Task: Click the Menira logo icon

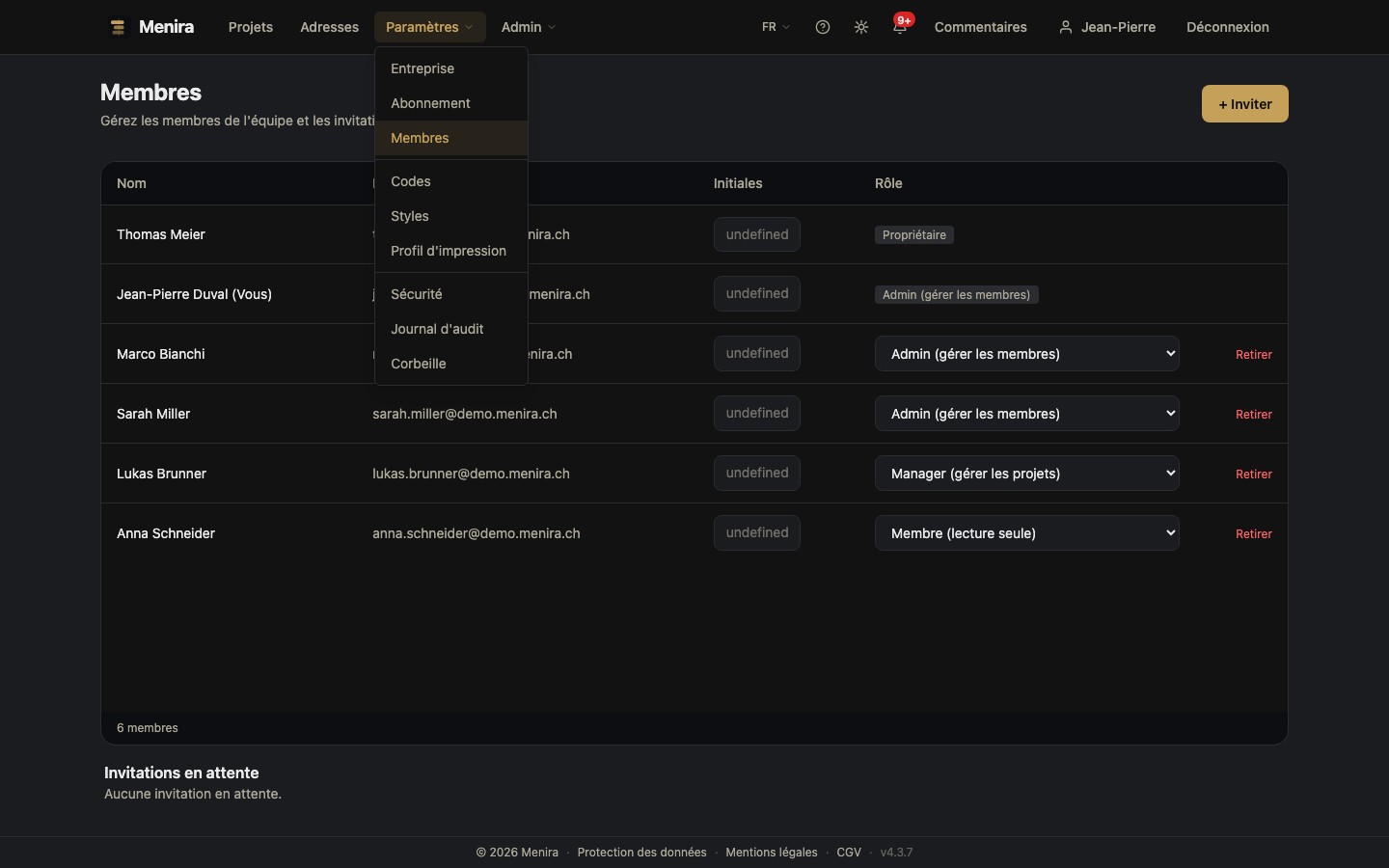Action: point(118,27)
